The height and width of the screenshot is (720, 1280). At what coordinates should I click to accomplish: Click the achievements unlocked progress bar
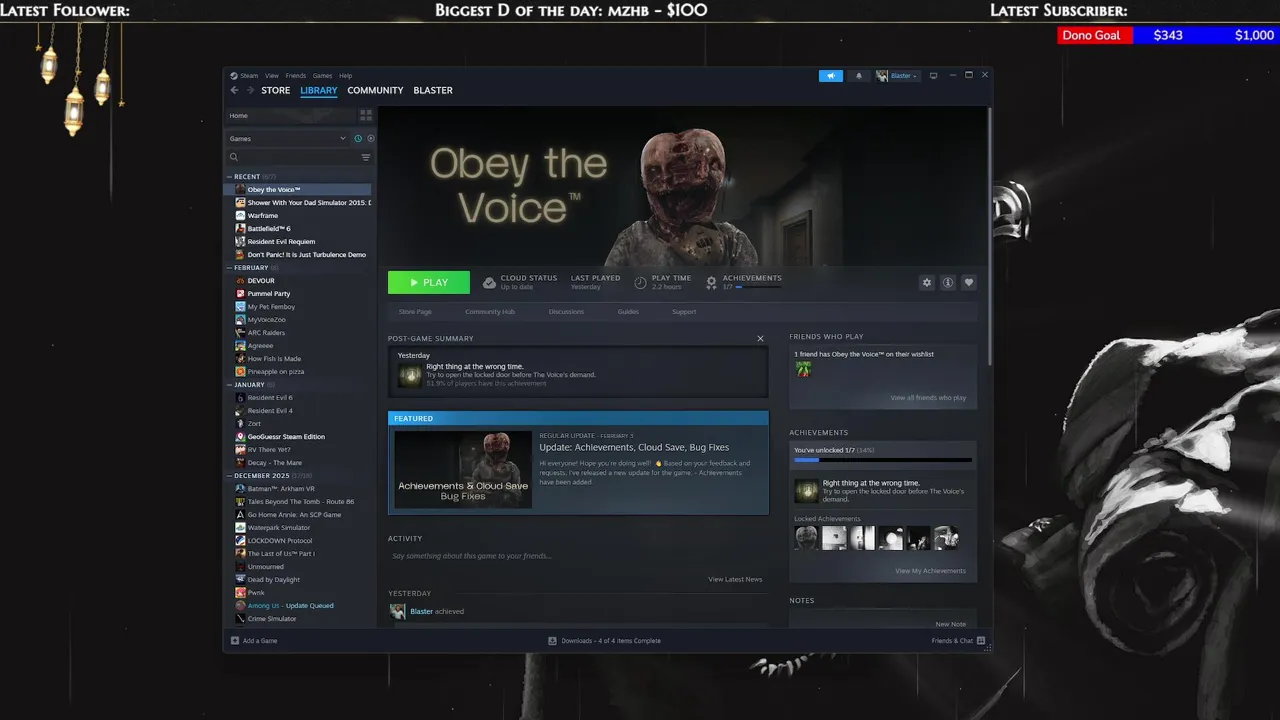coord(883,461)
